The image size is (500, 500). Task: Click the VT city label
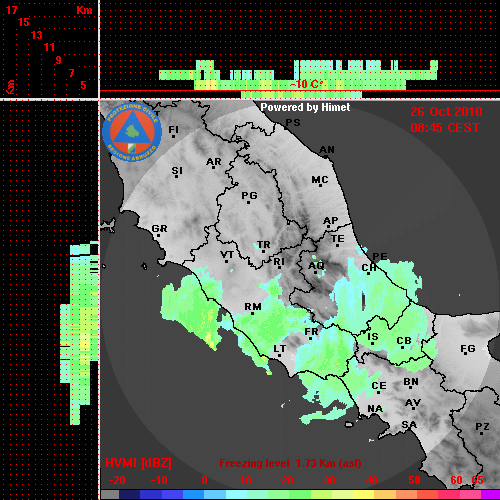[x=227, y=255]
